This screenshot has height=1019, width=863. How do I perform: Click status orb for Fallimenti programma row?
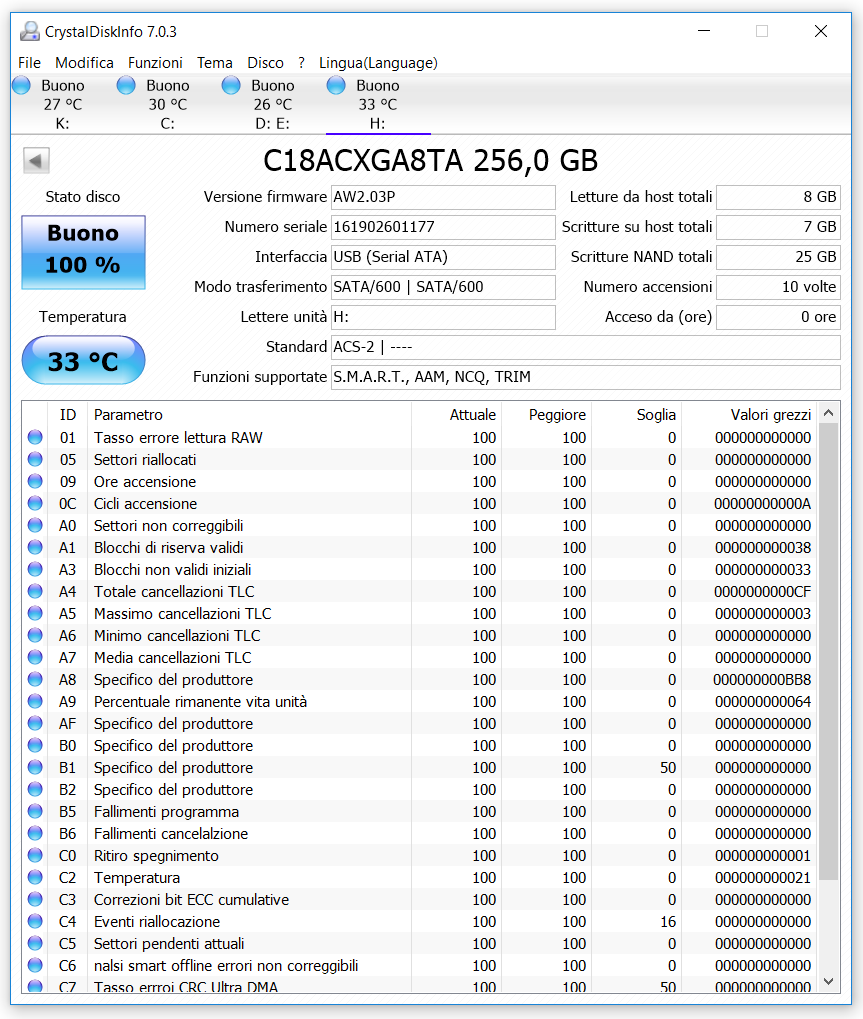[35, 812]
